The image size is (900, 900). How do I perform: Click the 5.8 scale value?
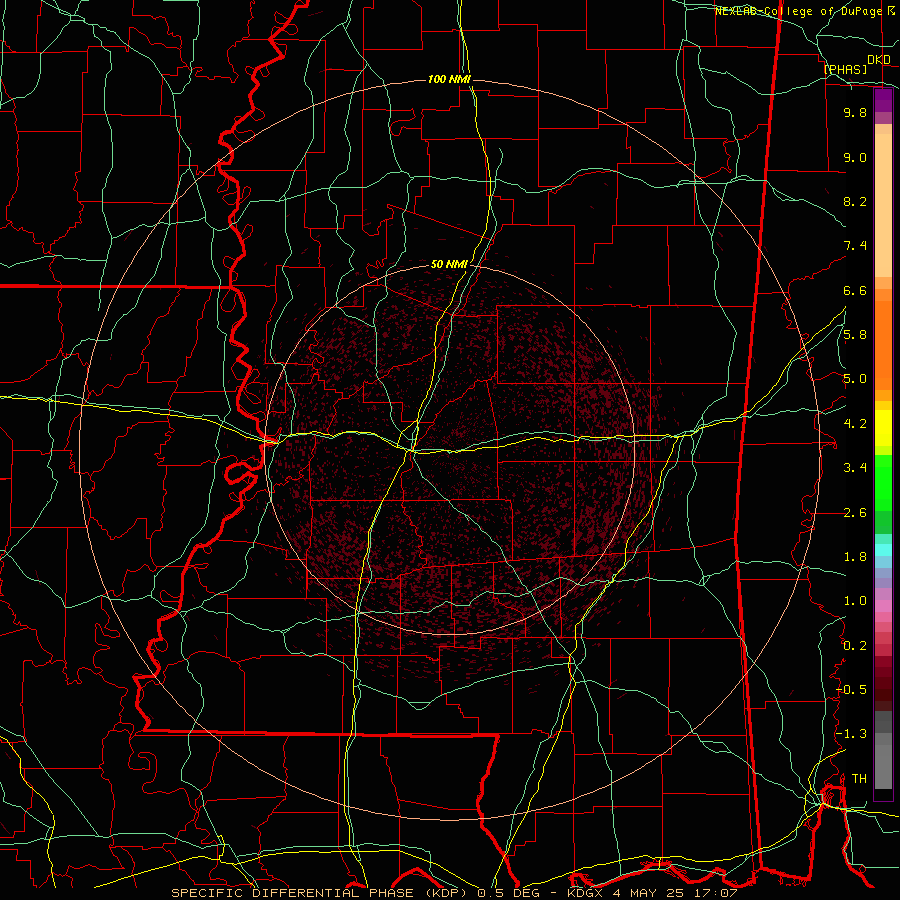(x=855, y=335)
